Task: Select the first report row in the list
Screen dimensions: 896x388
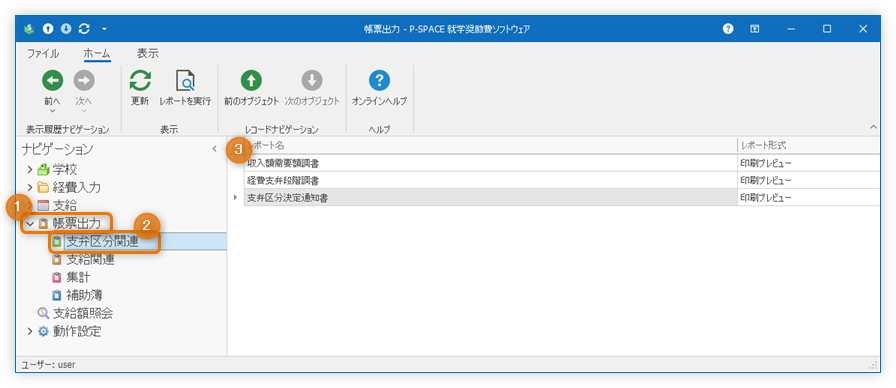Action: click(562, 163)
